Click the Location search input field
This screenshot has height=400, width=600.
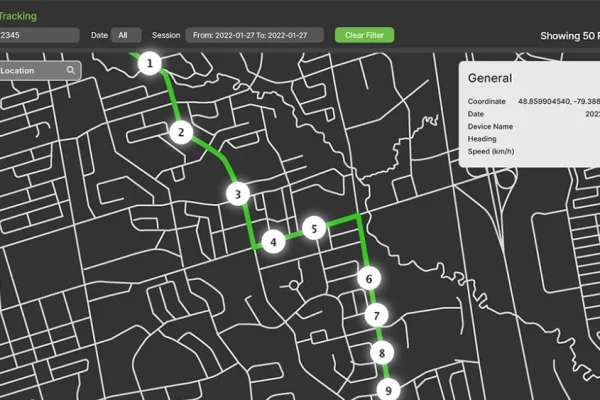tap(40, 70)
